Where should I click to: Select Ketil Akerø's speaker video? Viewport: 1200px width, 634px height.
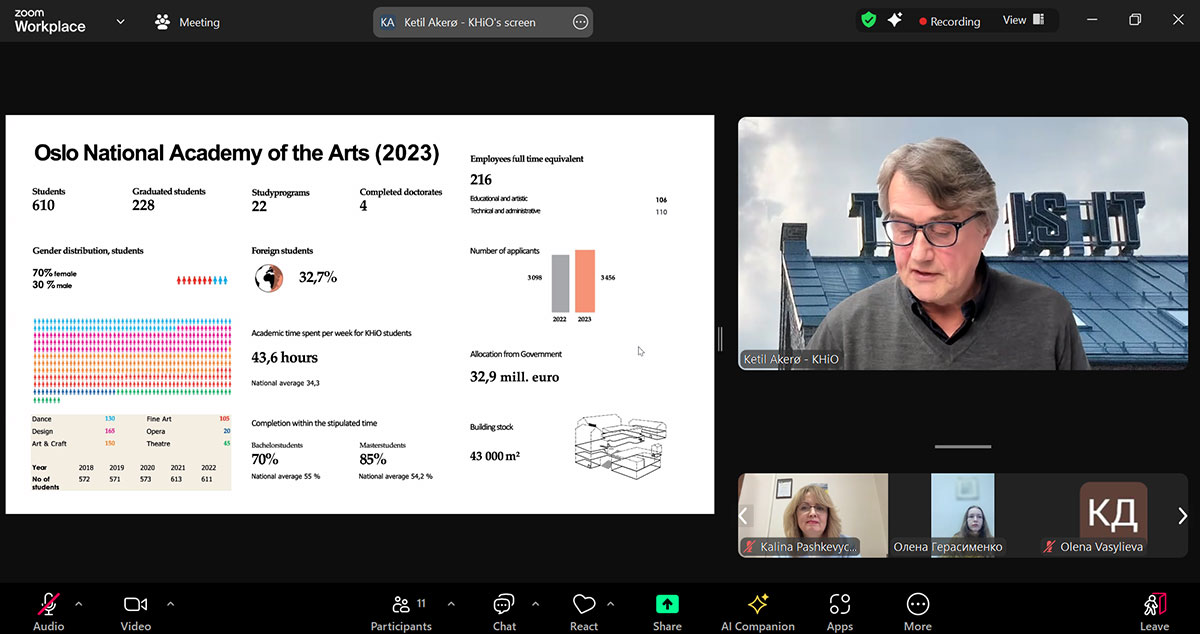tap(963, 244)
